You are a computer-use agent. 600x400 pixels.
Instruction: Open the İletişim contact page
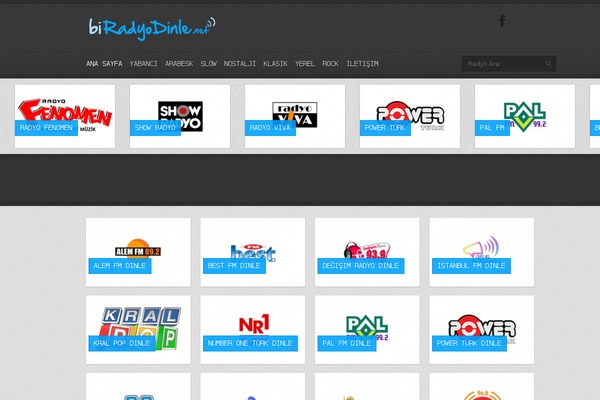click(x=362, y=64)
